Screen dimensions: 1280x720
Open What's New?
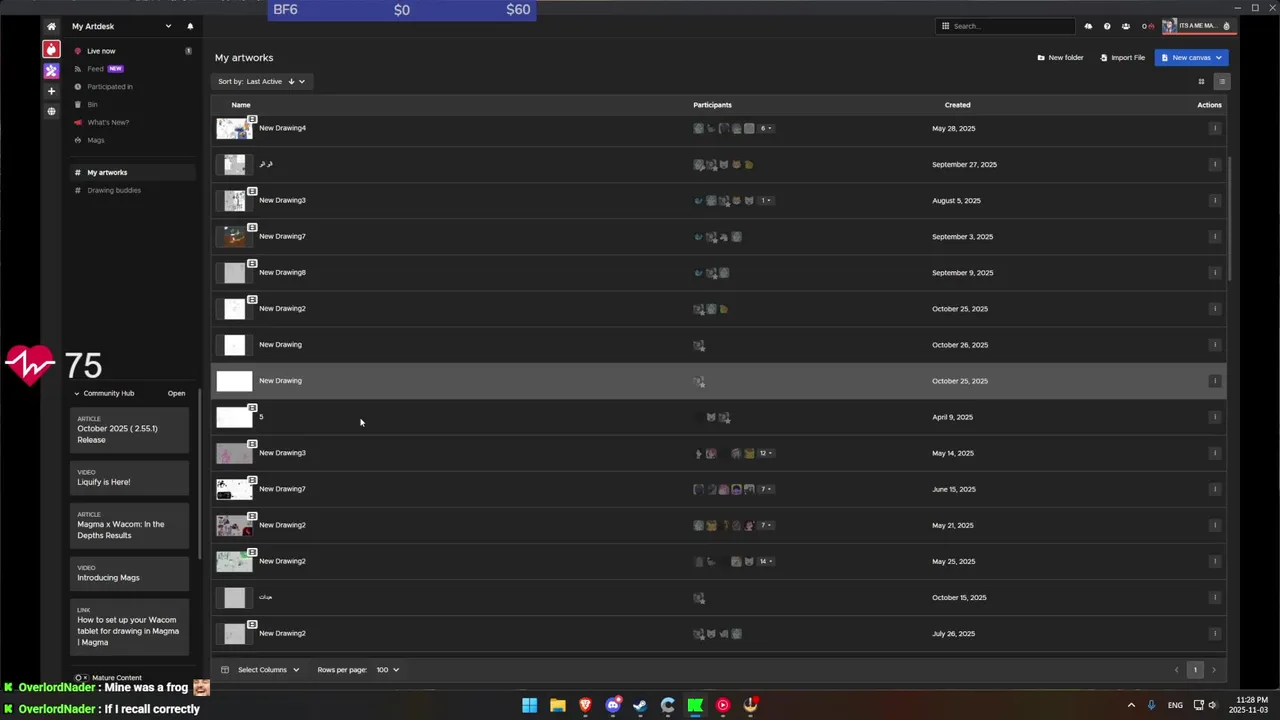click(108, 122)
